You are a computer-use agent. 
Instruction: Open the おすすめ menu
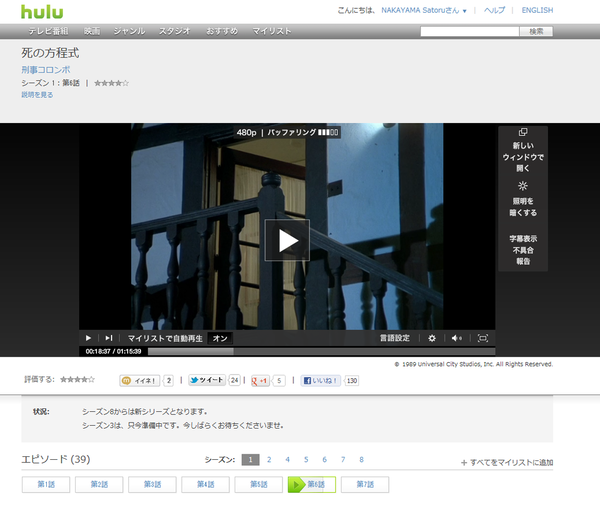222,31
